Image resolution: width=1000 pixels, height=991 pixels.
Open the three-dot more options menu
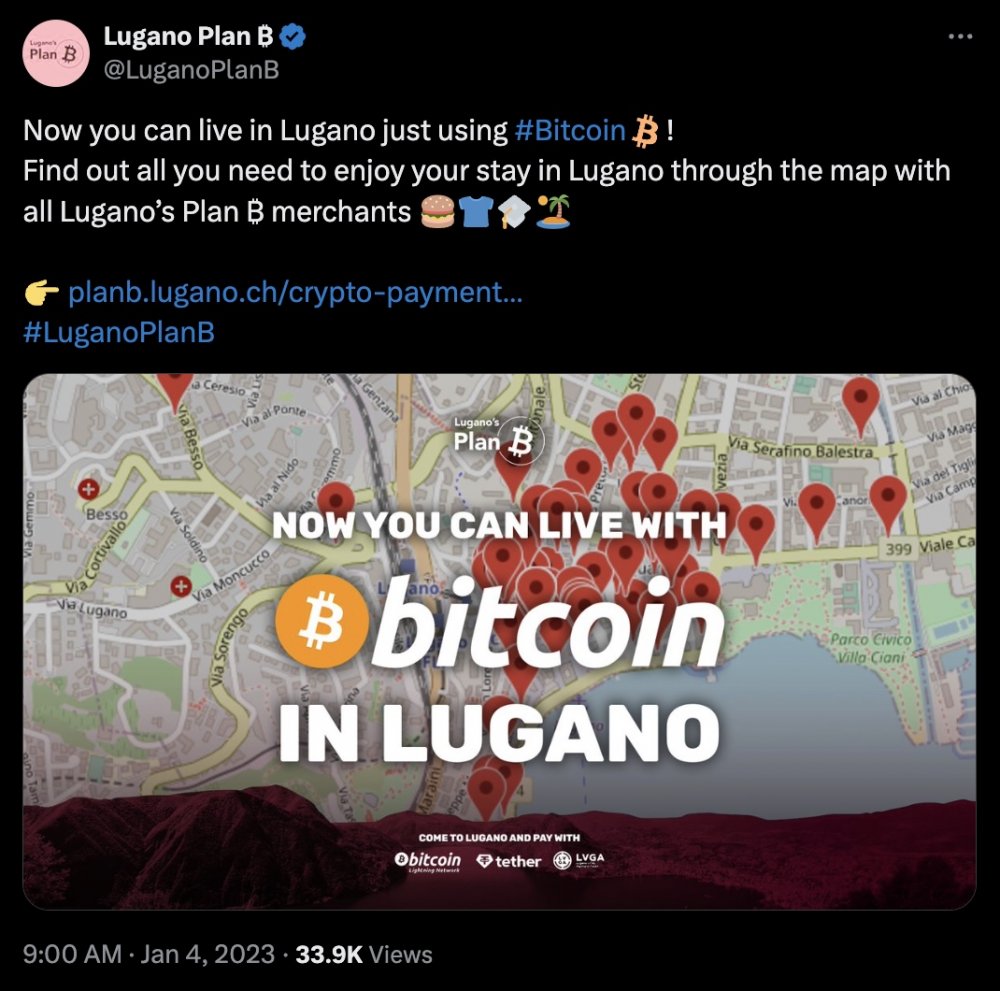pyautogui.click(x=960, y=36)
